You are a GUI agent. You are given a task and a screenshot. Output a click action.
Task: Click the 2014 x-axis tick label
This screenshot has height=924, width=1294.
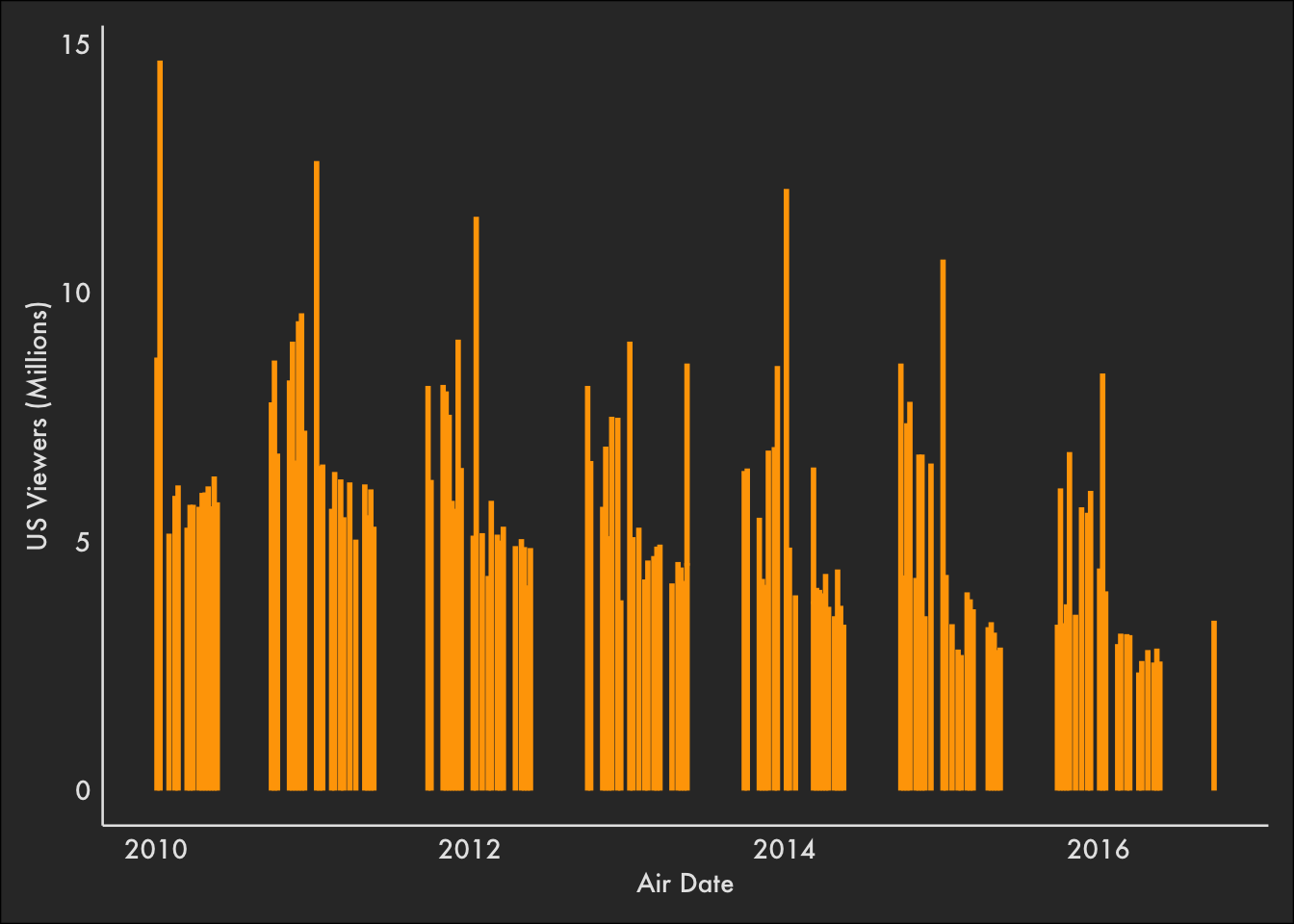[784, 849]
